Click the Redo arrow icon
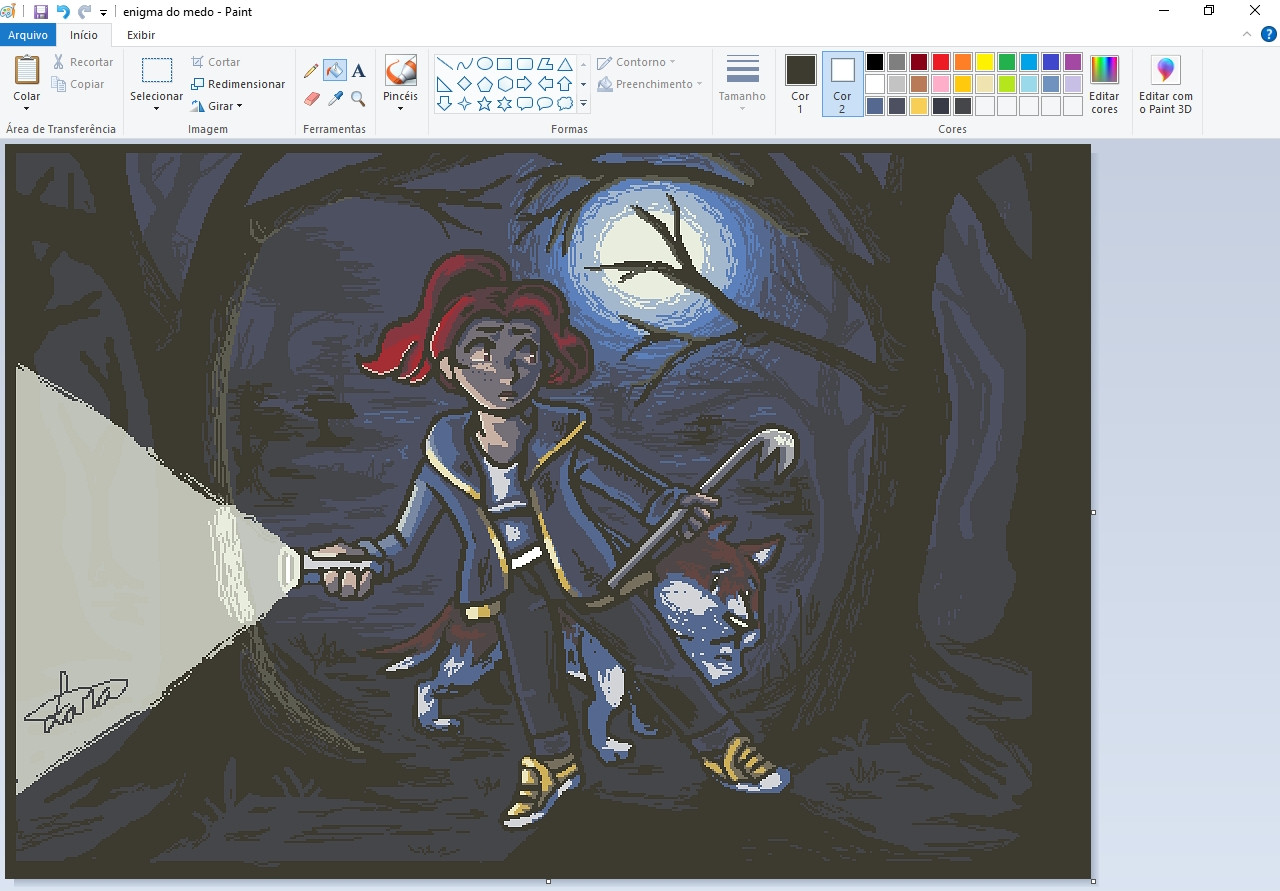 [85, 12]
